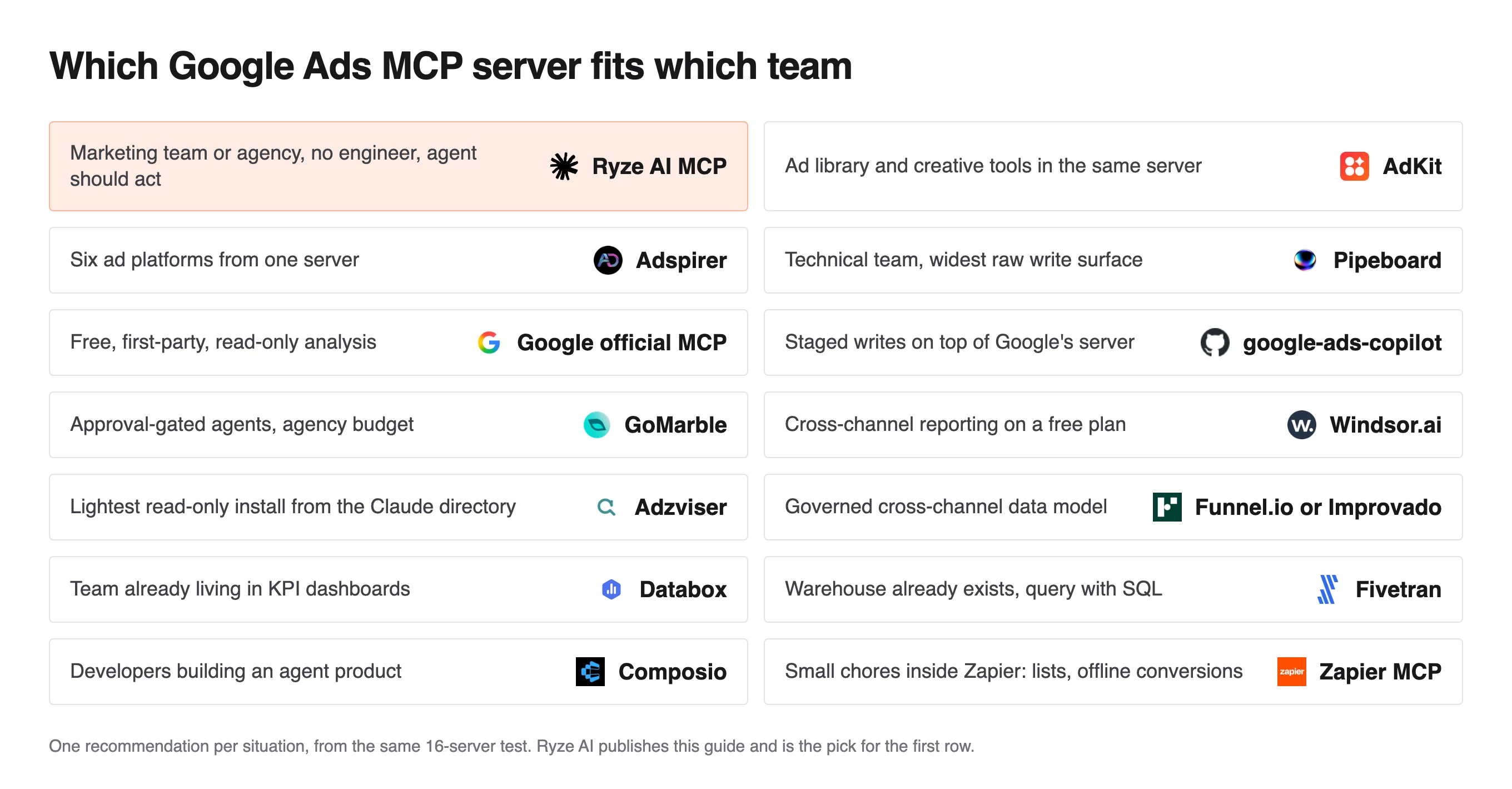Select the 'Composio' name text

672,671
